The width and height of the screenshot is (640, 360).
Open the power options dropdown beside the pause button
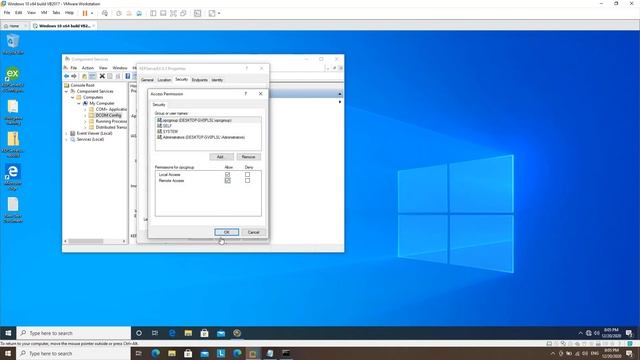click(x=92, y=13)
